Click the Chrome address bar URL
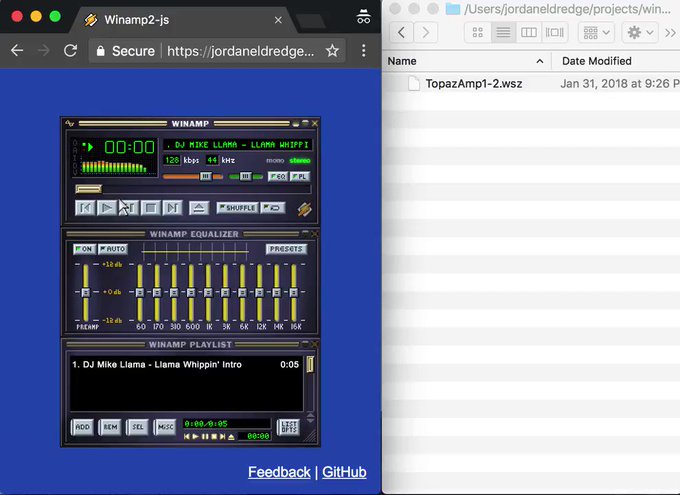This screenshot has width=680, height=495. pos(241,51)
